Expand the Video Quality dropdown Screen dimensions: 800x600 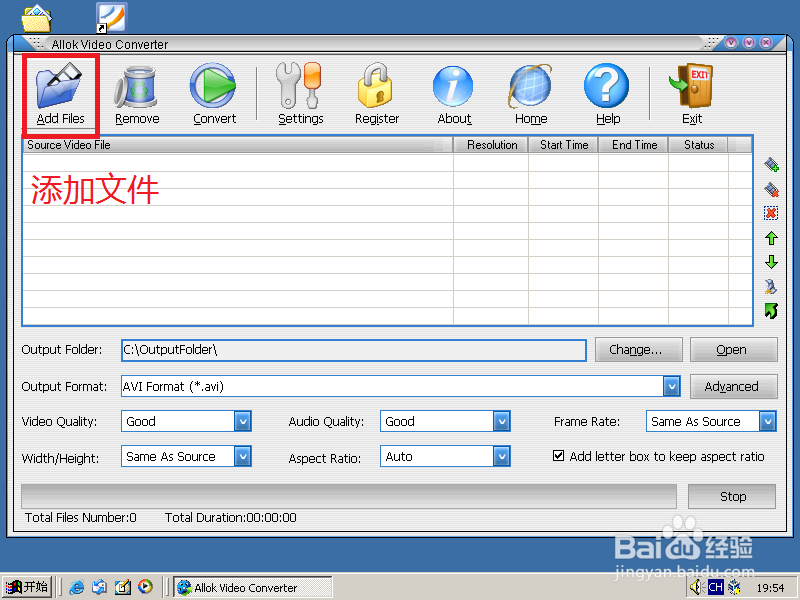coord(240,421)
